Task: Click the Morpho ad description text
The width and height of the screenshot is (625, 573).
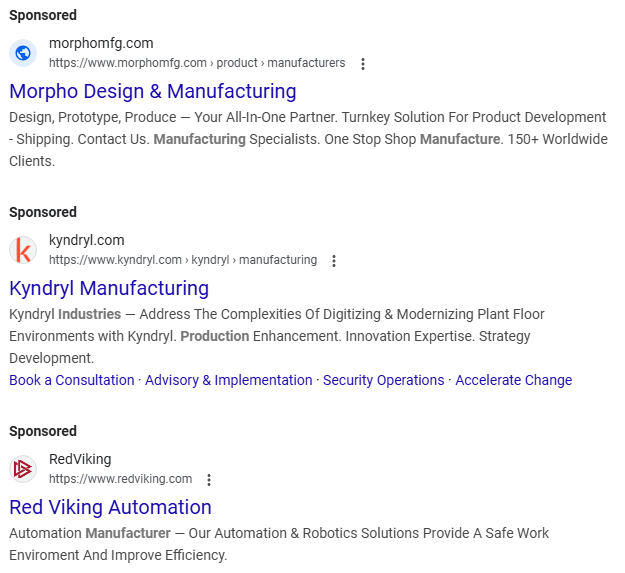Action: coord(308,139)
